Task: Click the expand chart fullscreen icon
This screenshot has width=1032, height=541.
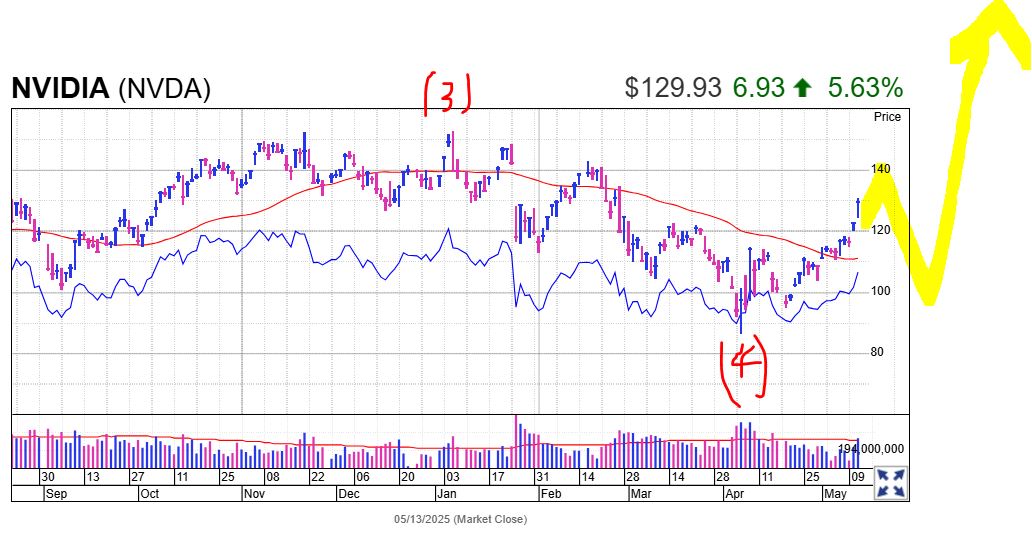Action: (890, 483)
